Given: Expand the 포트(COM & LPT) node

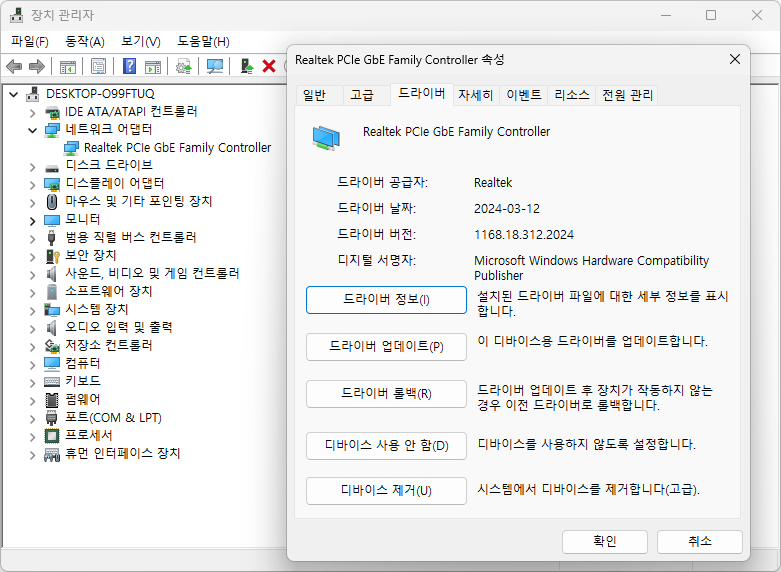Looking at the screenshot, I should [32, 418].
